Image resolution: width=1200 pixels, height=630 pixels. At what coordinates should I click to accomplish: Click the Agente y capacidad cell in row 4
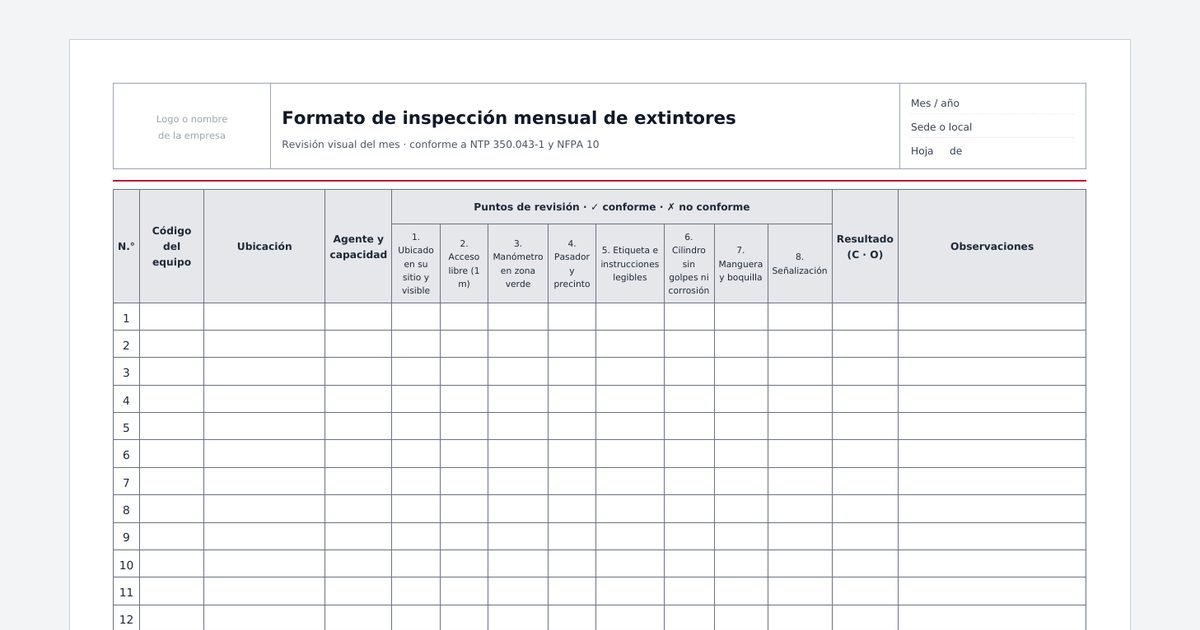coord(358,400)
